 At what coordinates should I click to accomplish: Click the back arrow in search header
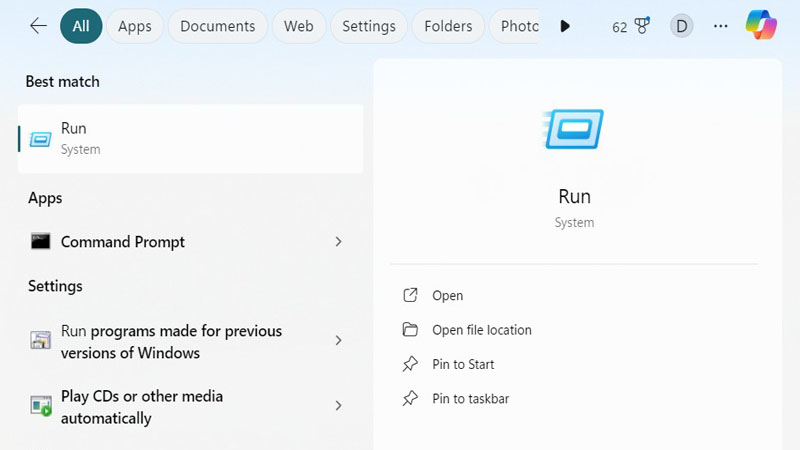[38, 26]
